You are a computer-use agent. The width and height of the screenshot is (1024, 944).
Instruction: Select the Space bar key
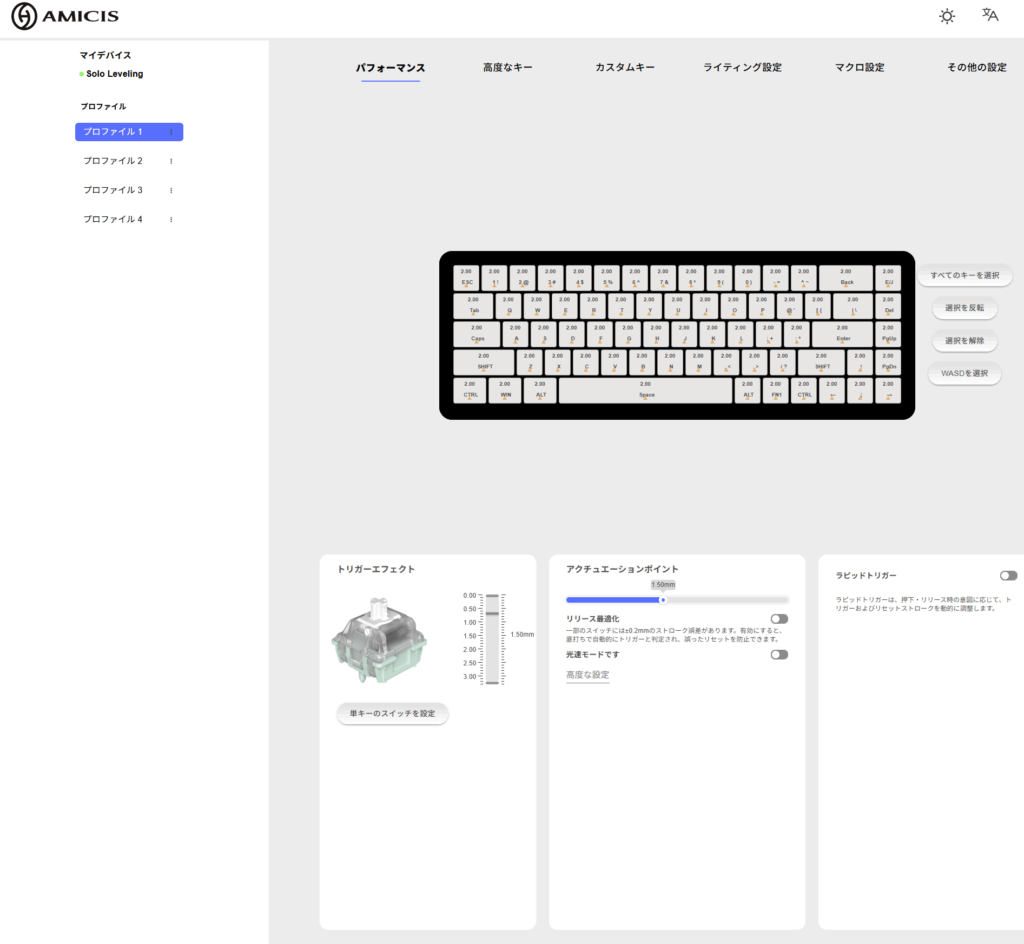click(x=646, y=390)
